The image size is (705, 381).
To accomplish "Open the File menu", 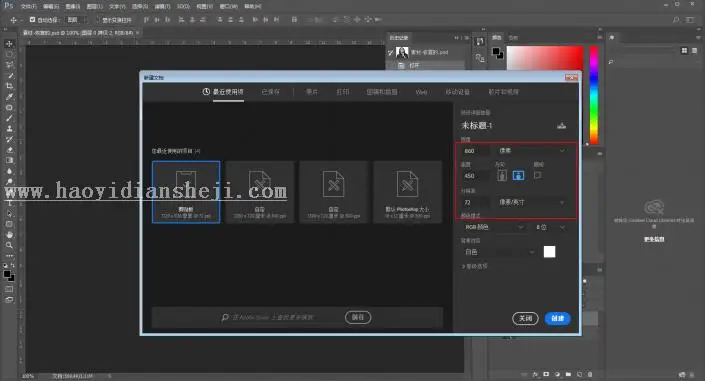I will pos(28,6).
